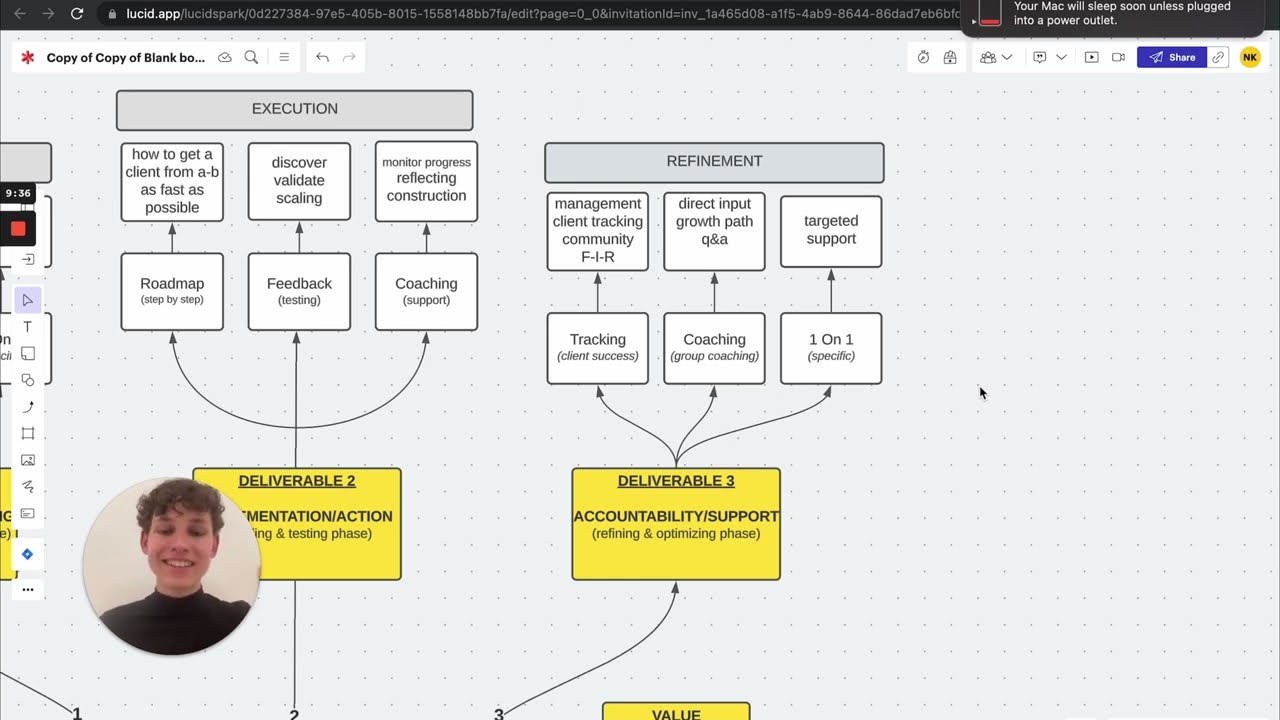Select the Sticky note tool
Image resolution: width=1280 pixels, height=720 pixels.
27,353
